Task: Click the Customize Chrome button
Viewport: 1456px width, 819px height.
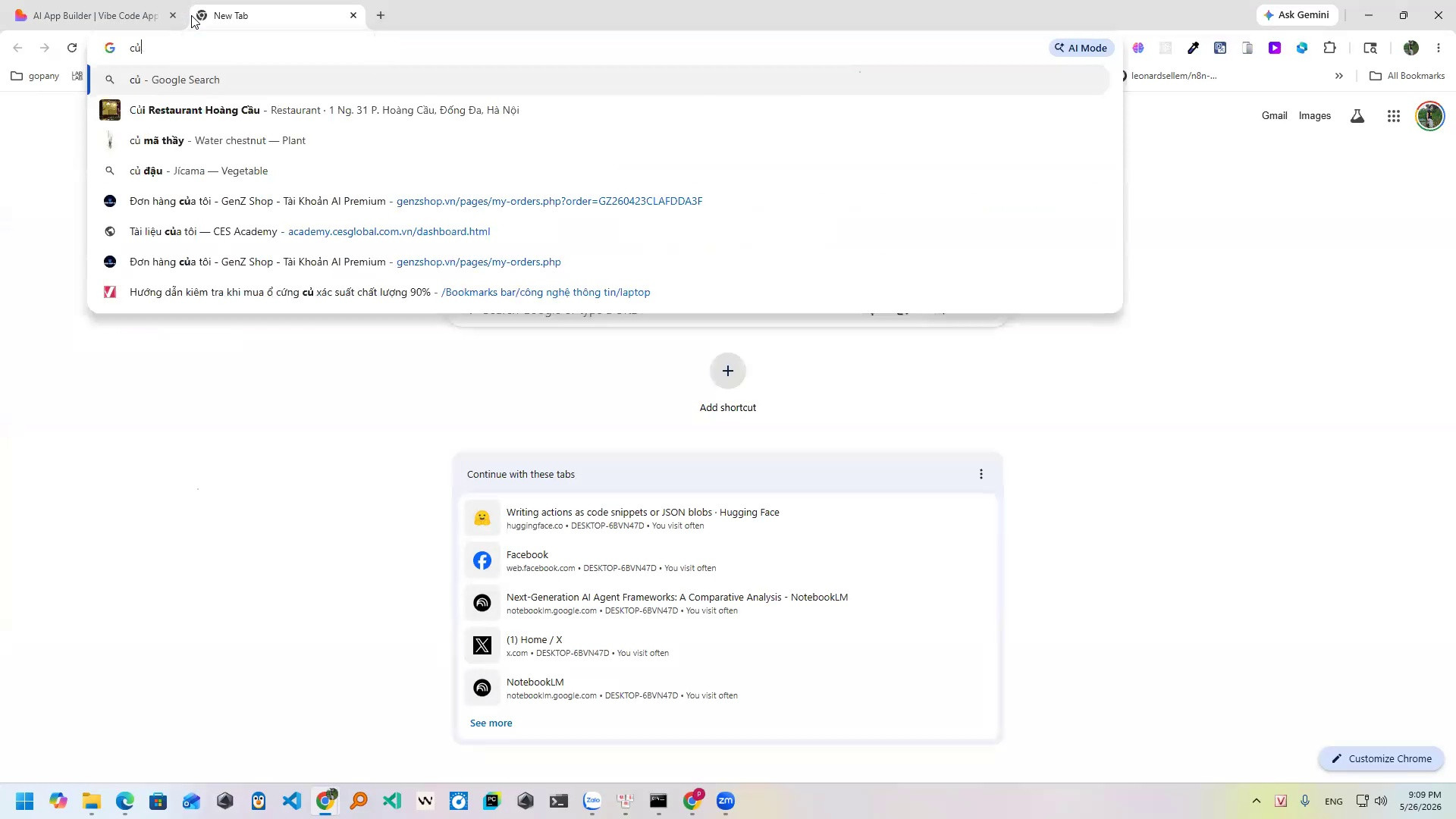Action: (x=1381, y=759)
